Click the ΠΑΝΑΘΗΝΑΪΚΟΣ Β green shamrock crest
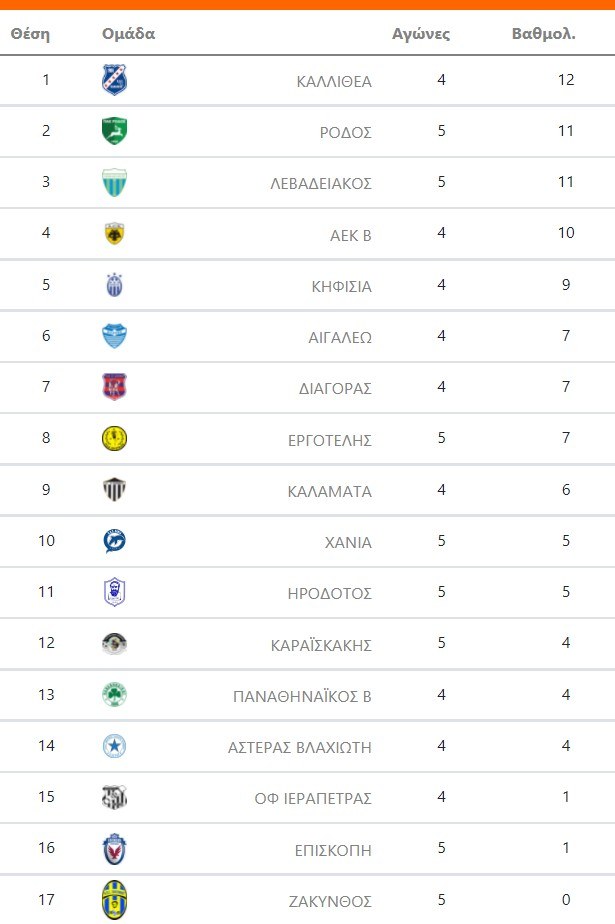 pyautogui.click(x=115, y=695)
